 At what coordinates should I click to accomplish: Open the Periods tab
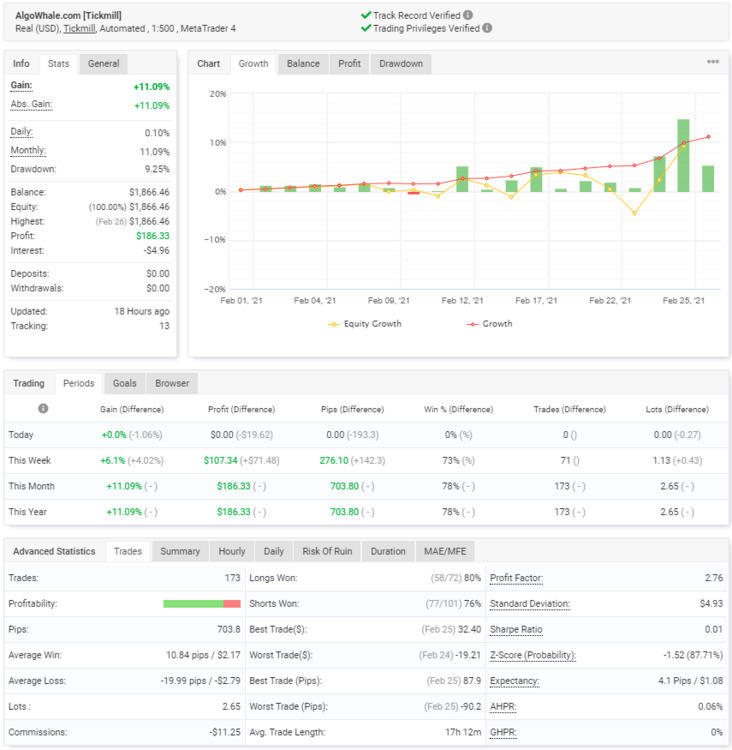pos(78,383)
